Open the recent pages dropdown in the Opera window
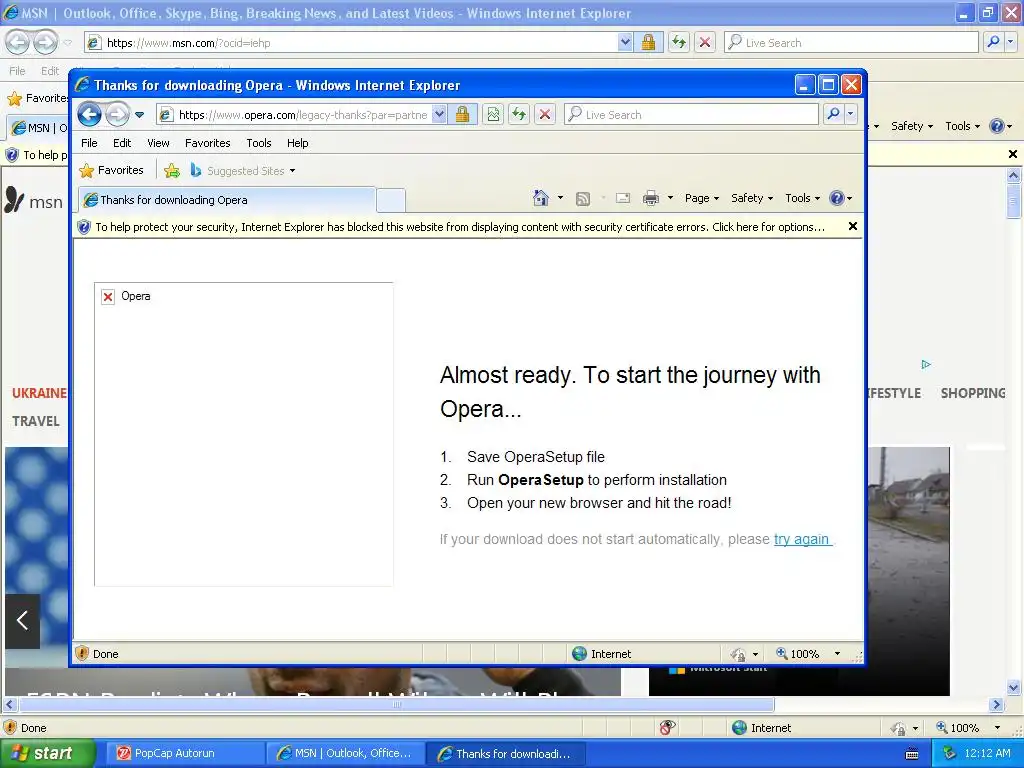 tap(139, 115)
